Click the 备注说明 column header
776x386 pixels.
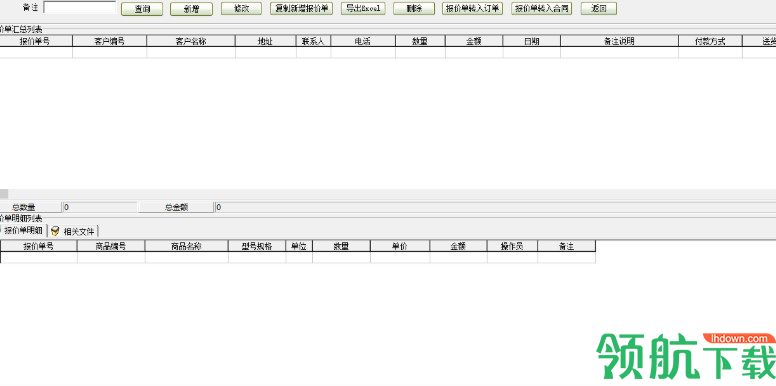coord(619,41)
